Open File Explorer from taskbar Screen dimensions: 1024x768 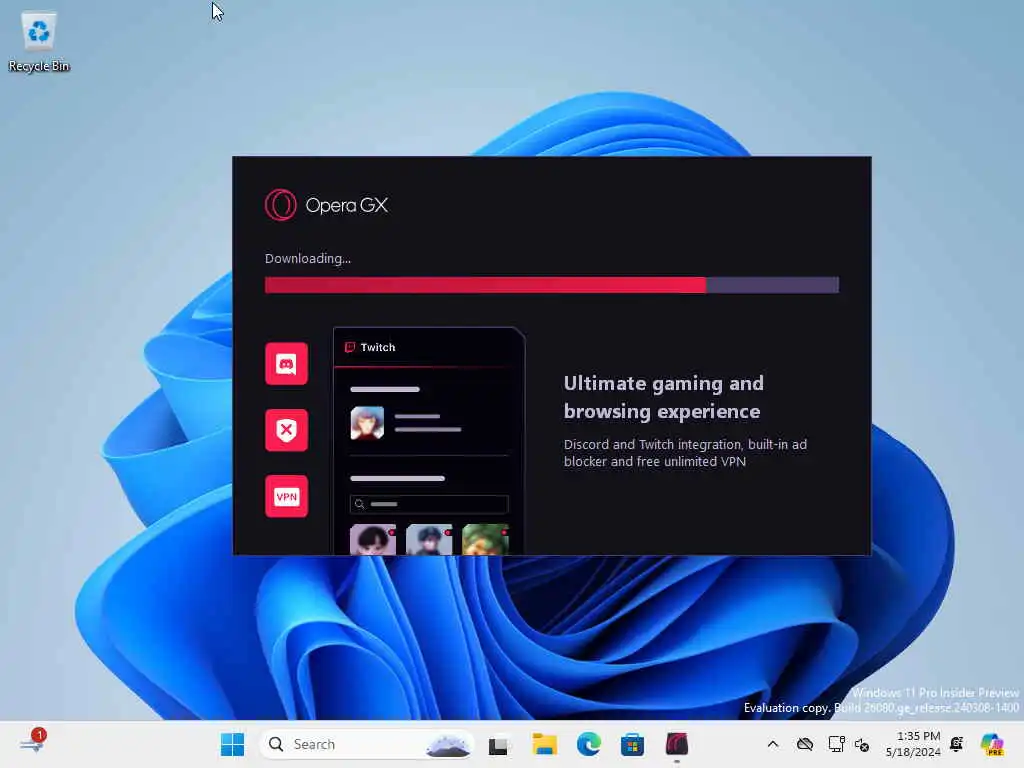(544, 744)
